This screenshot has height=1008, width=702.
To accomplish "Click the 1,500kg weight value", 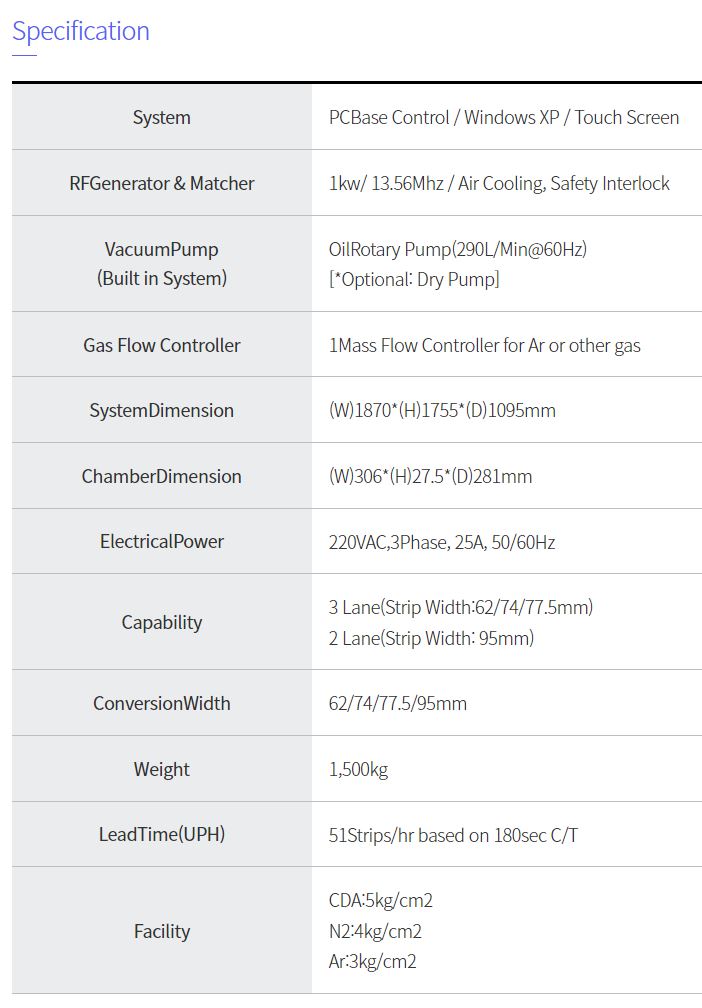I will [358, 769].
